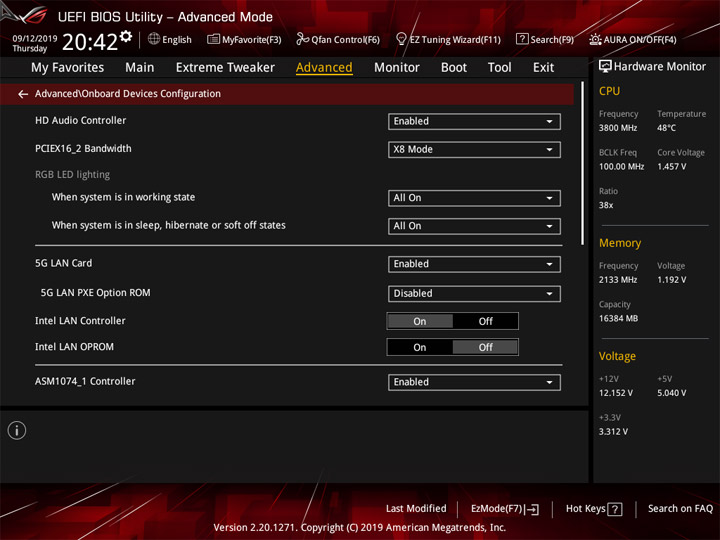This screenshot has height=540, width=720.
Task: Open the ASM1074_1 Controller dropdown
Action: point(474,382)
